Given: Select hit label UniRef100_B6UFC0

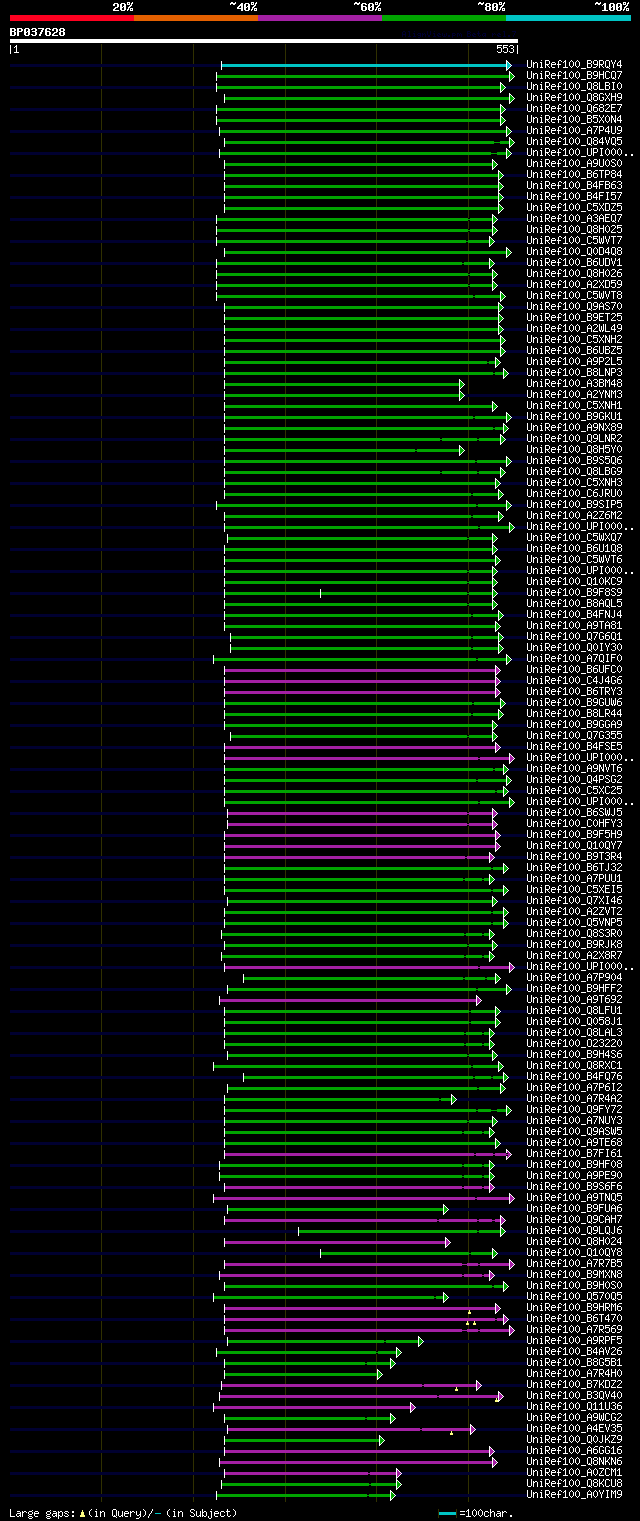Looking at the screenshot, I should click(574, 669).
